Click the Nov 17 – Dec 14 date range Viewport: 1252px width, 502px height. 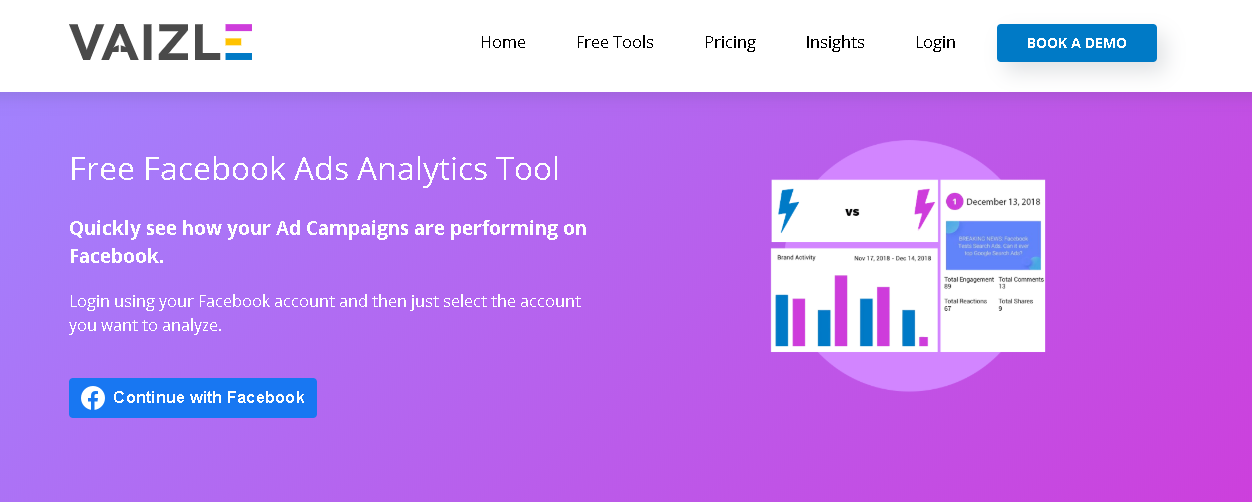point(892,258)
